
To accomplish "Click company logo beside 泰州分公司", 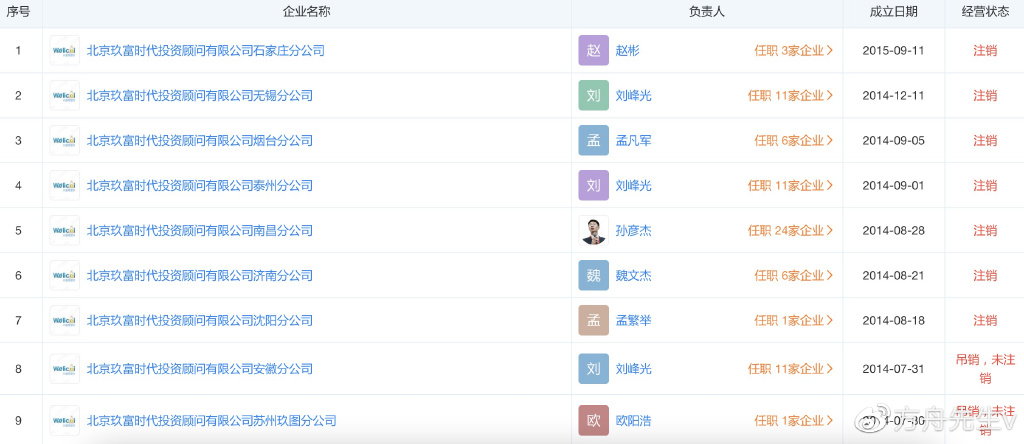I will 65,185.
